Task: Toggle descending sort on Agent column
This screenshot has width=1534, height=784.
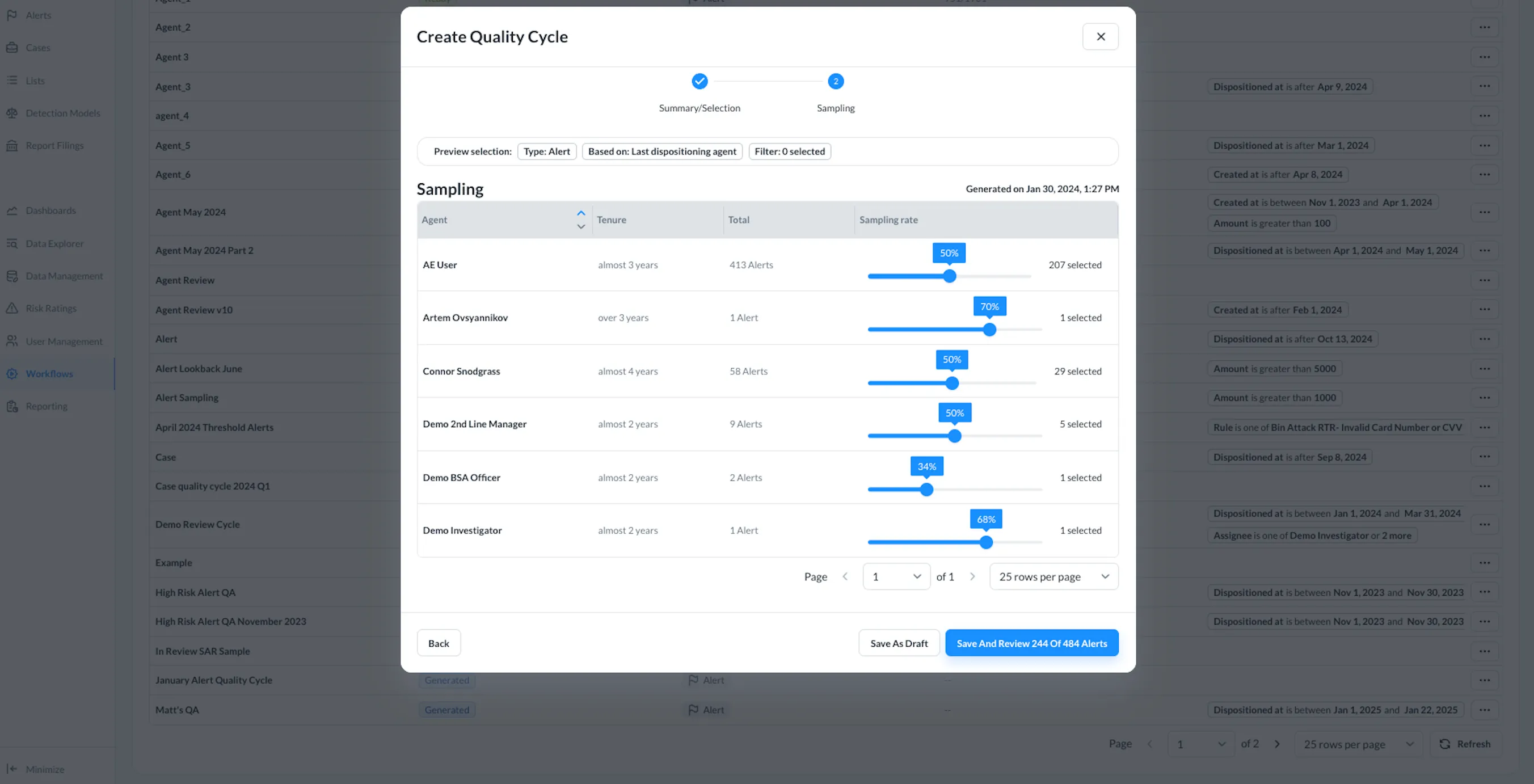Action: [x=580, y=227]
